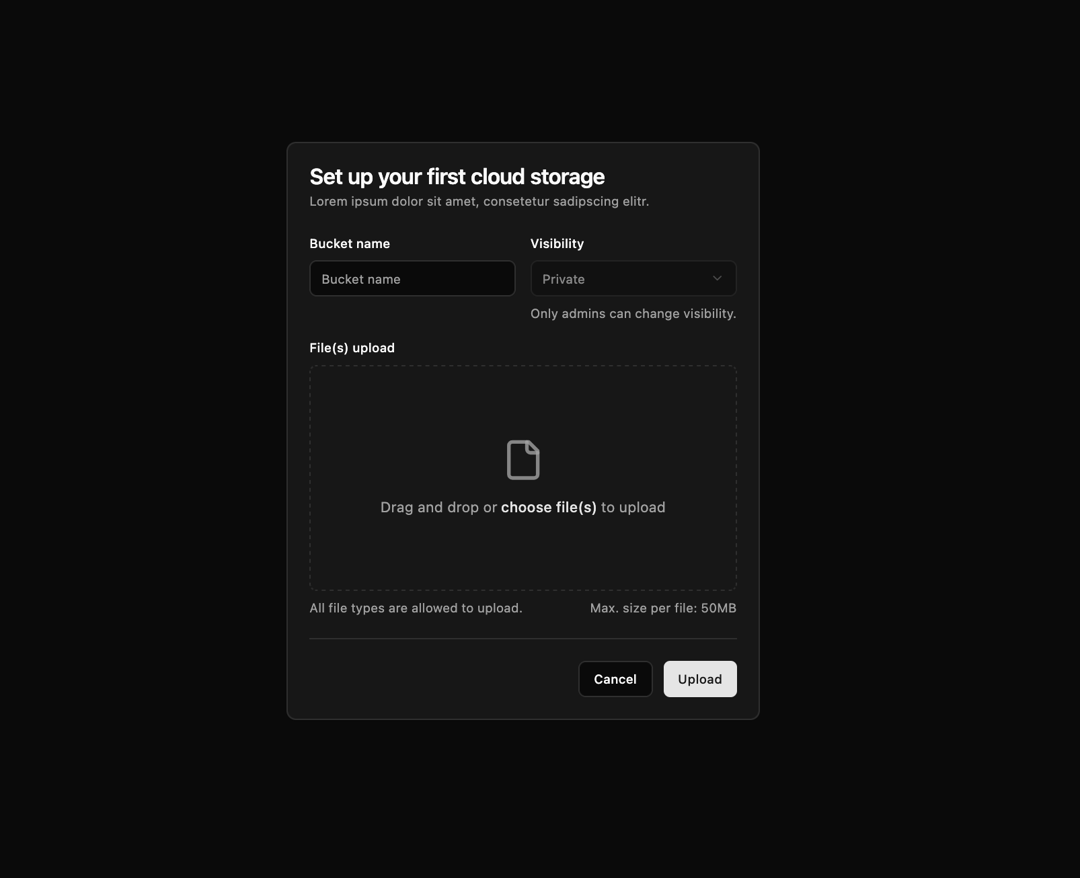Click the 'Set up your first cloud storage' heading
This screenshot has width=1080, height=878.
tap(457, 177)
